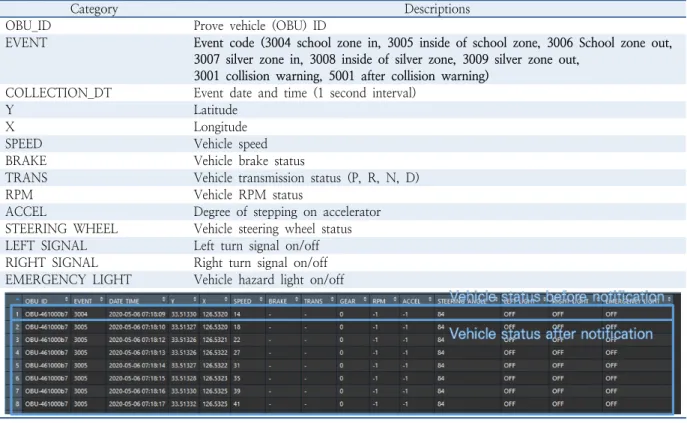Select row number 8 in the data grid

(17, 404)
